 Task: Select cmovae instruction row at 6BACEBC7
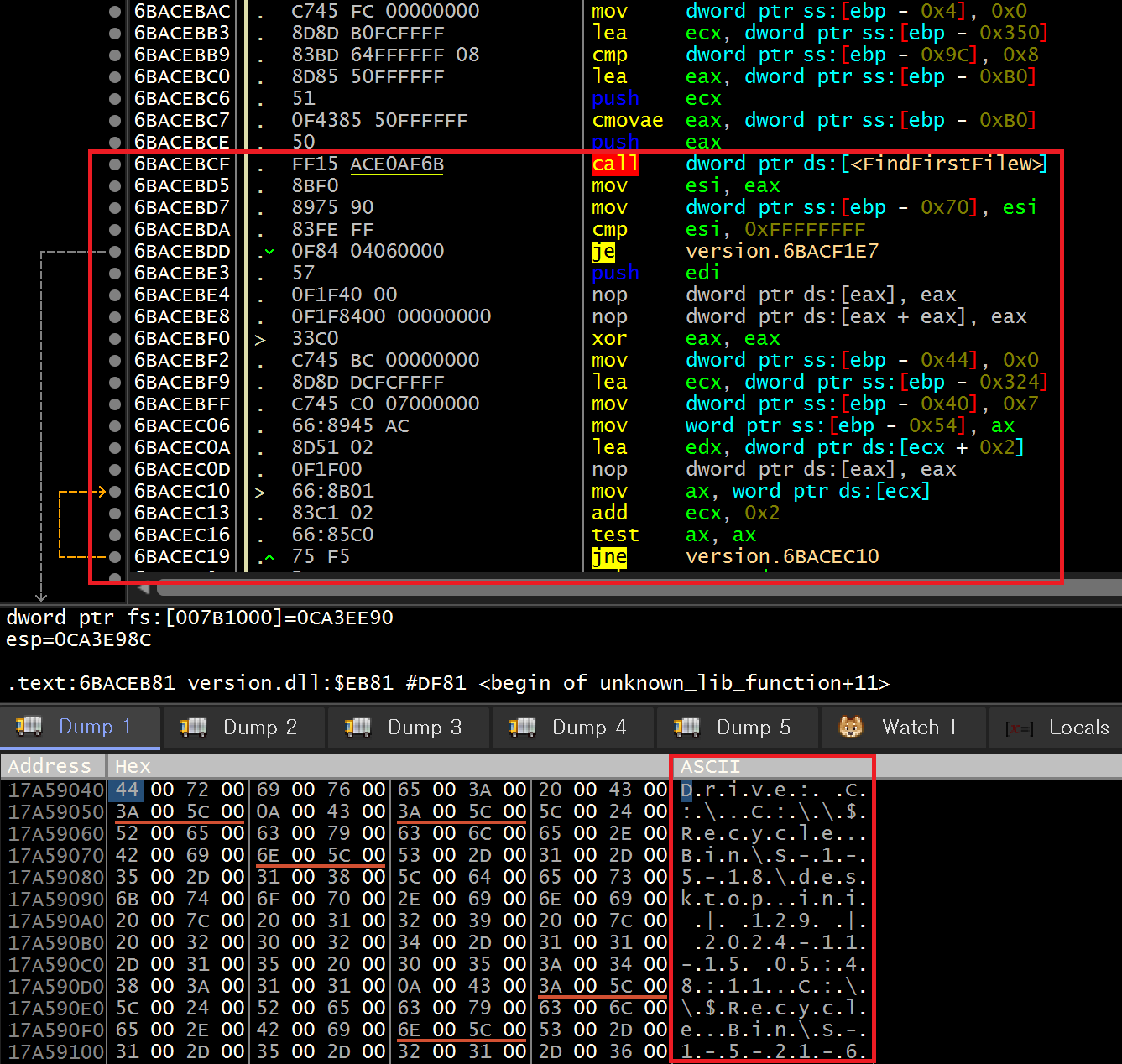(624, 121)
